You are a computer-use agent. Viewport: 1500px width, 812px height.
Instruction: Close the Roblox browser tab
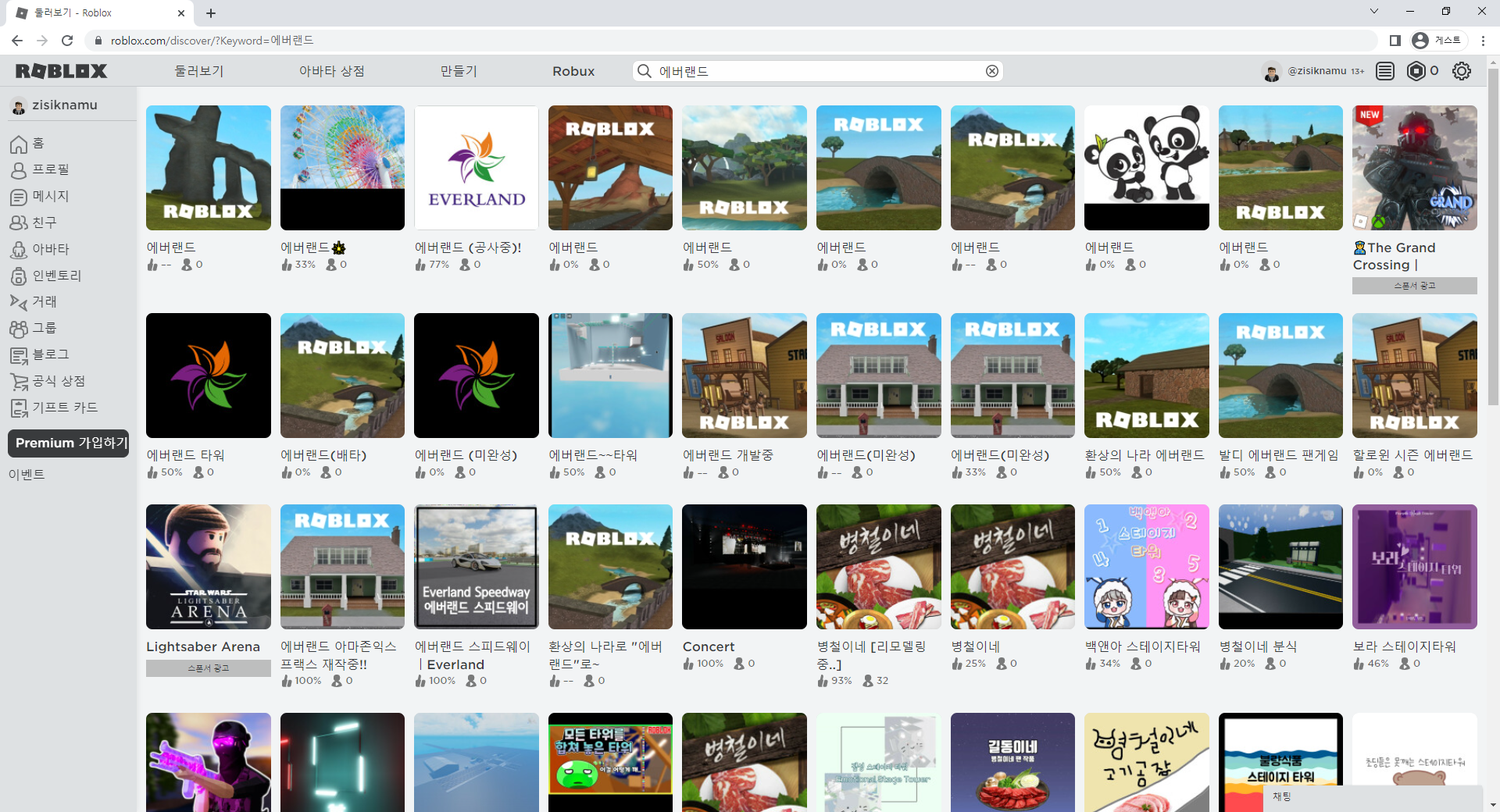click(x=181, y=13)
